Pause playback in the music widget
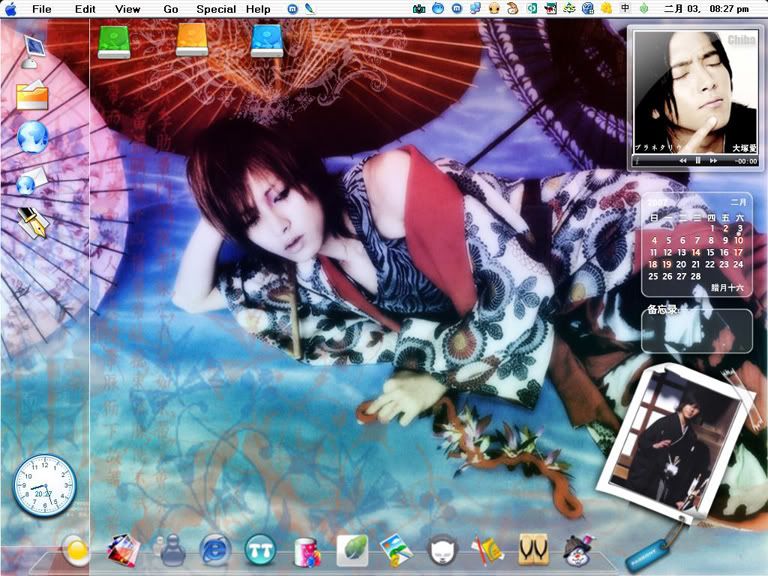The image size is (768, 576). (x=698, y=160)
